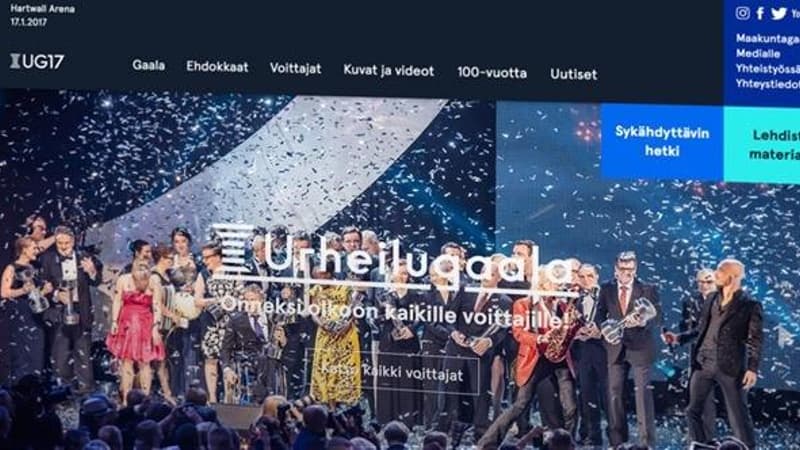800x450 pixels.
Task: Open the Lehdistömateriaali turquoise tile
Action: pyautogui.click(x=762, y=144)
